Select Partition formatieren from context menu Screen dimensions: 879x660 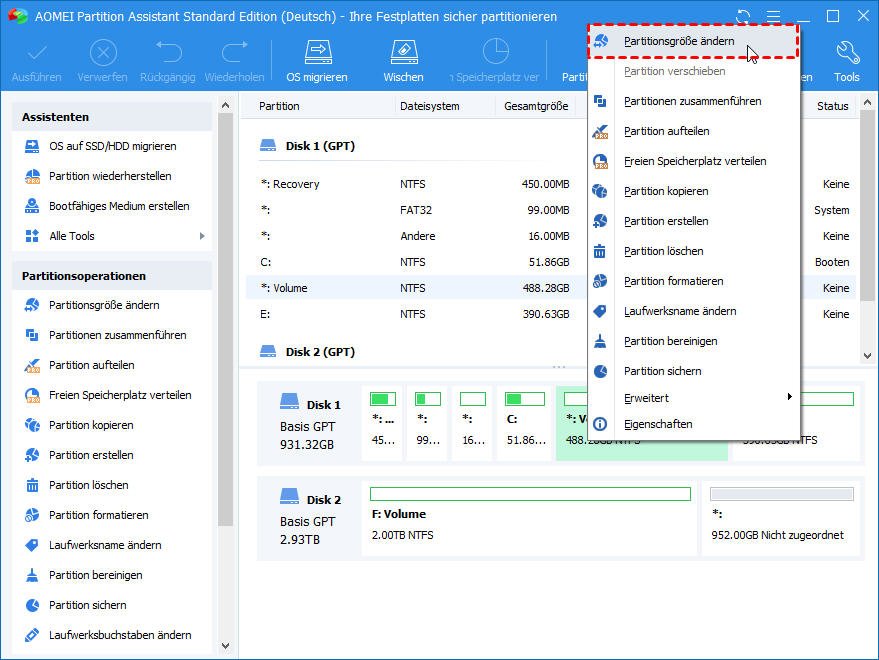(673, 281)
